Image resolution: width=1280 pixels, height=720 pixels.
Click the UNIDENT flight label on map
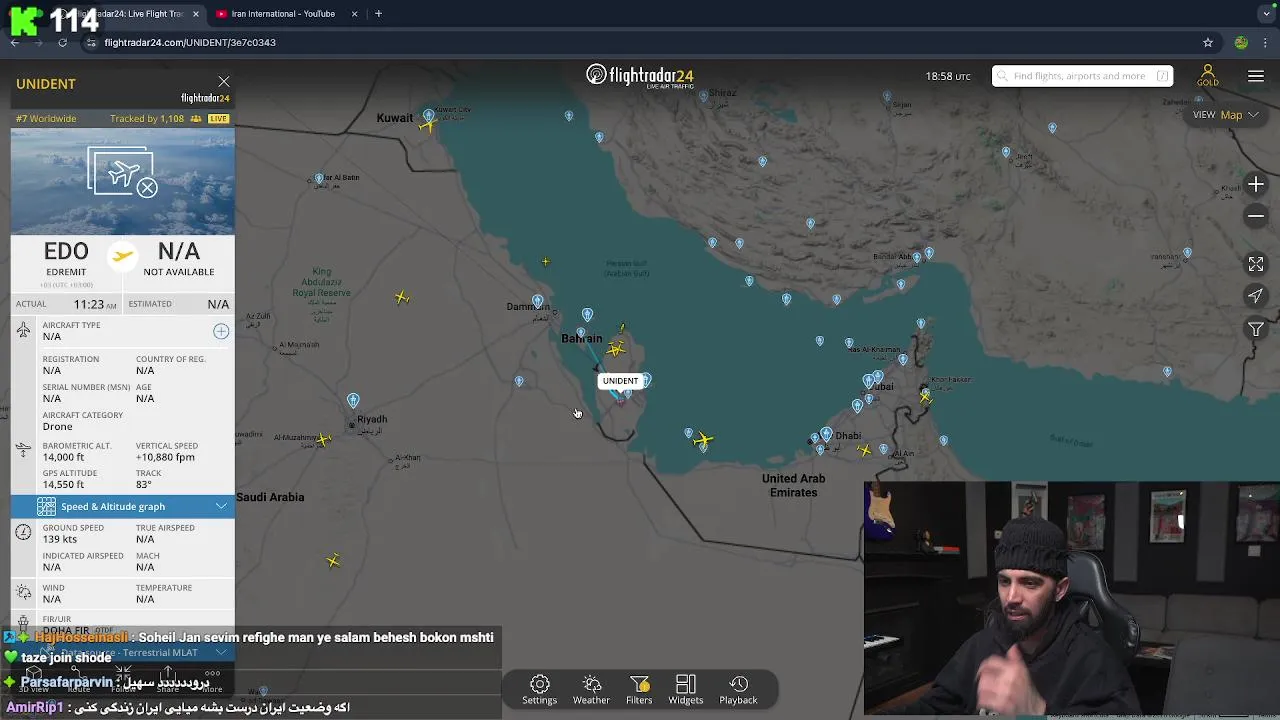[620, 381]
